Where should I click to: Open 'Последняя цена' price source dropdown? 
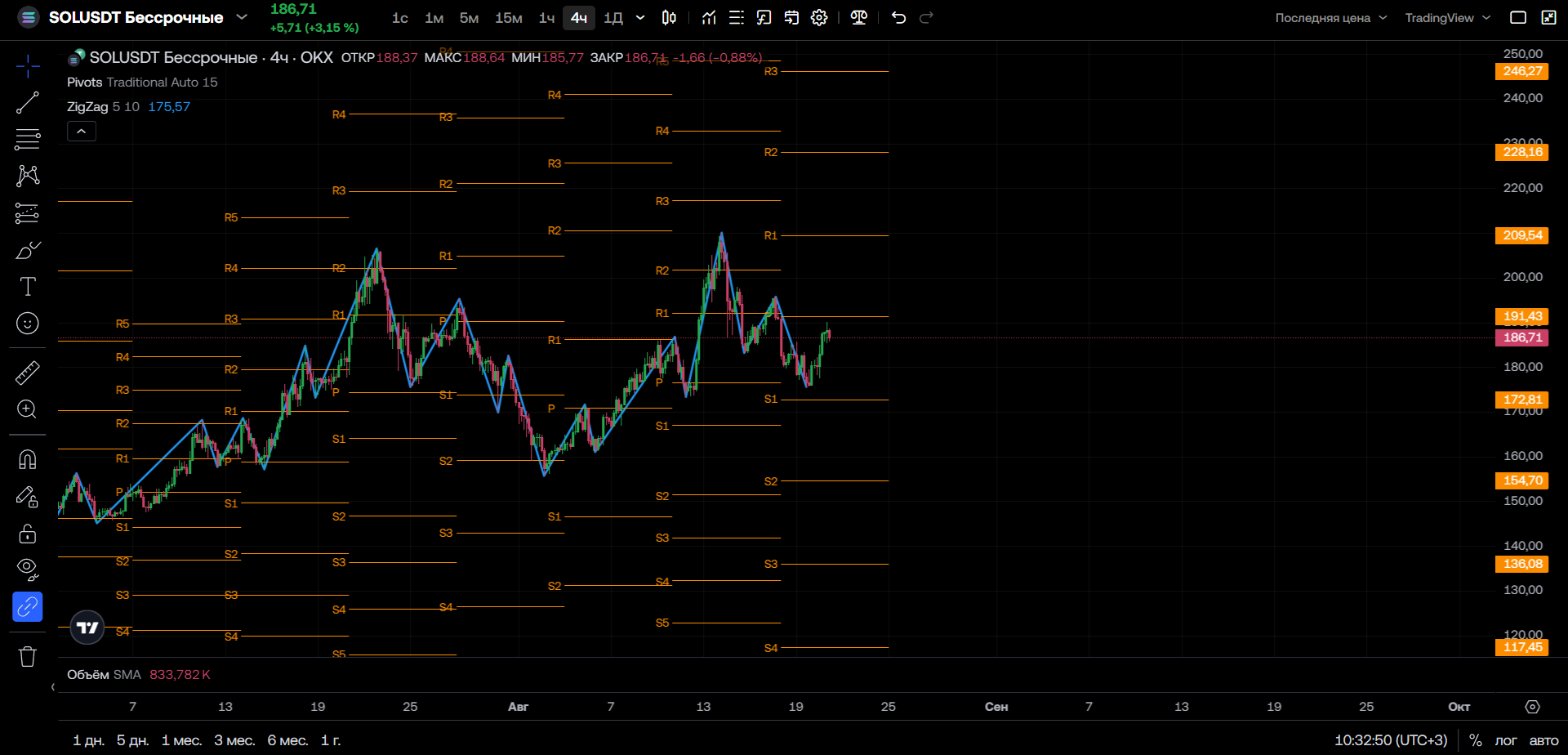point(1331,18)
